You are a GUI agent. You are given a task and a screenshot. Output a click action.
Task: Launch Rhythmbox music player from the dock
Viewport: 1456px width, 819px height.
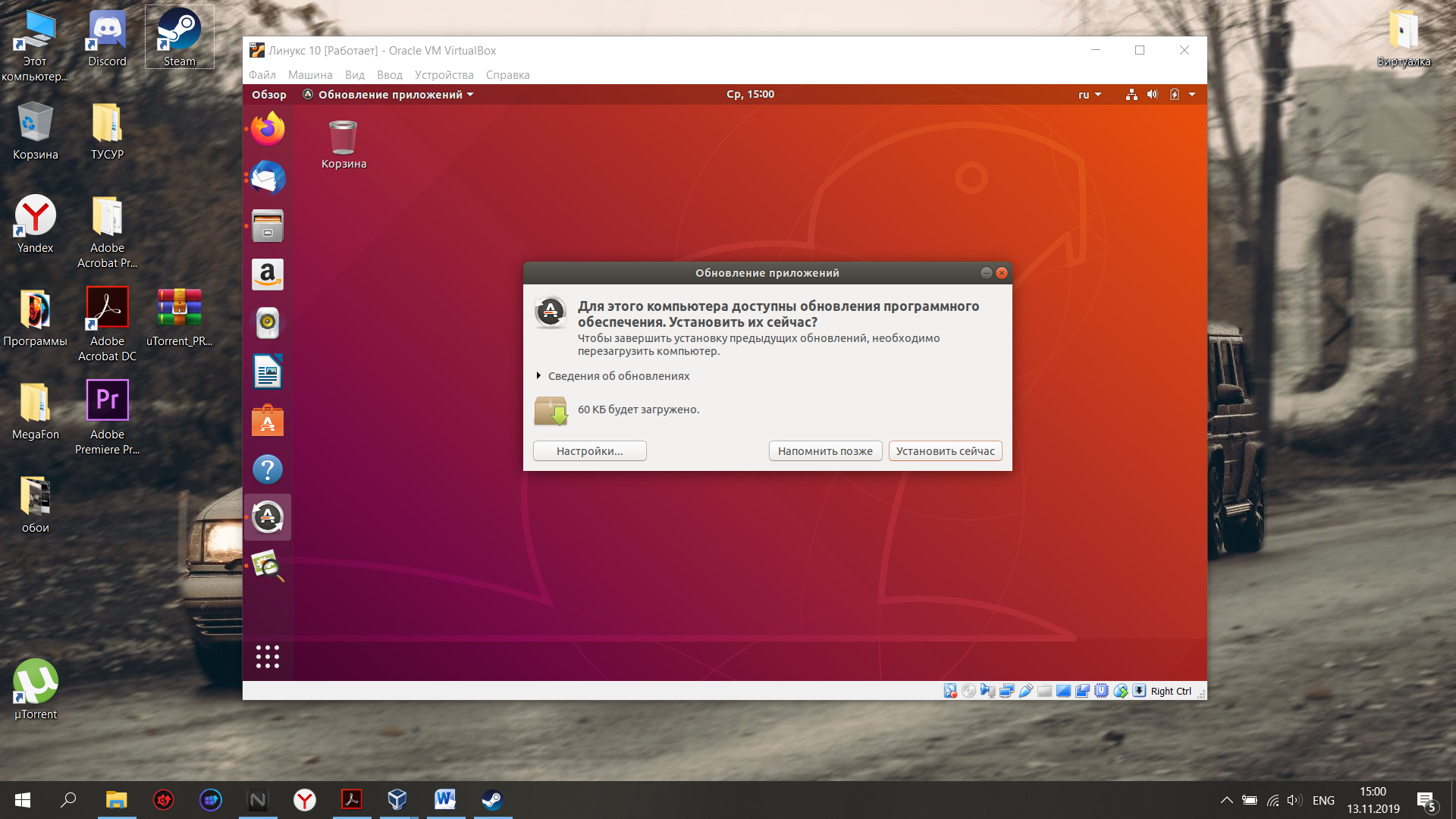click(x=268, y=323)
